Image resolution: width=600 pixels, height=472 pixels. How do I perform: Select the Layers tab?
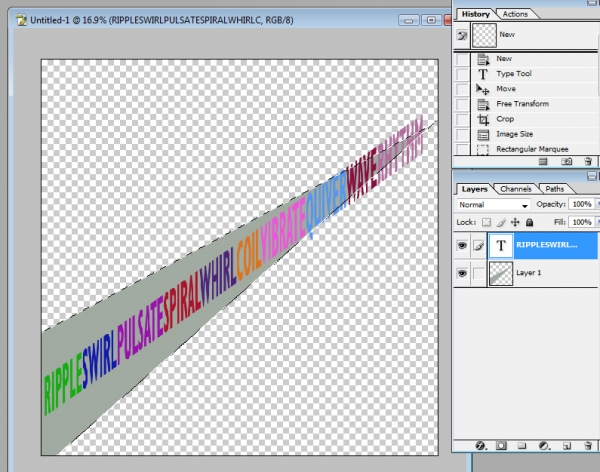point(474,189)
